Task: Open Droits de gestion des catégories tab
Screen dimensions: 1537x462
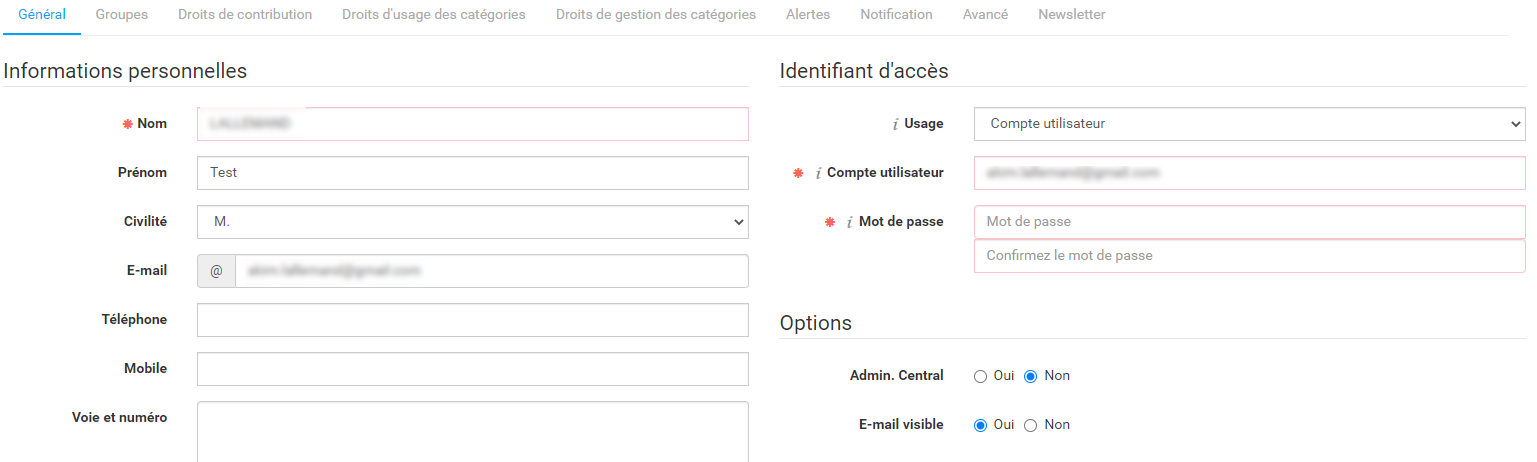Action: (x=656, y=15)
